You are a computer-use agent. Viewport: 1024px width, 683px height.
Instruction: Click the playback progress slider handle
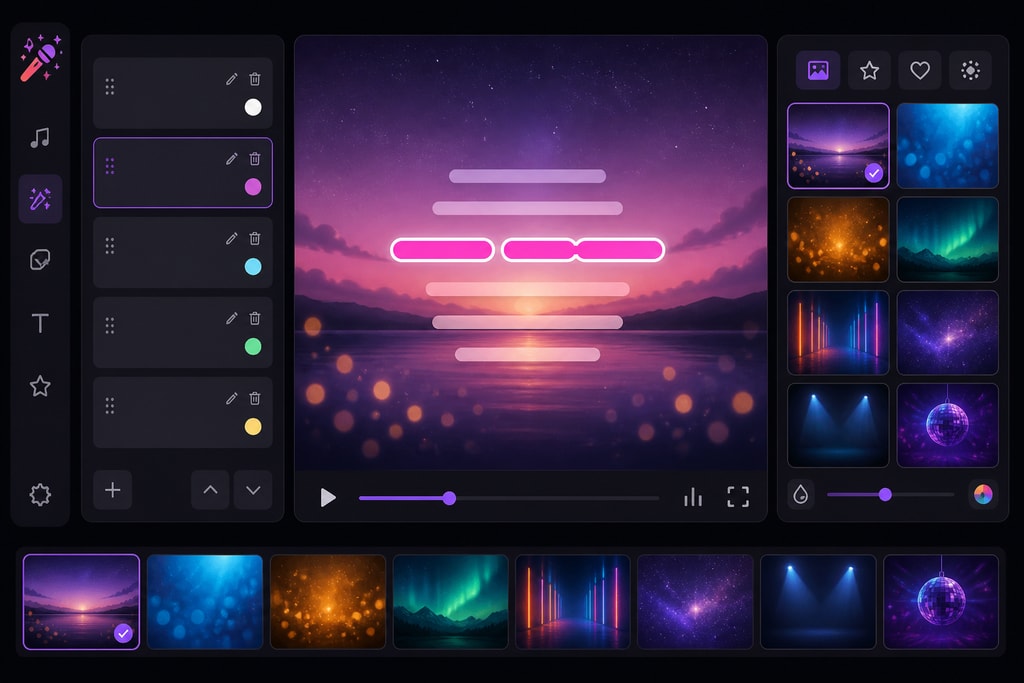coord(449,498)
